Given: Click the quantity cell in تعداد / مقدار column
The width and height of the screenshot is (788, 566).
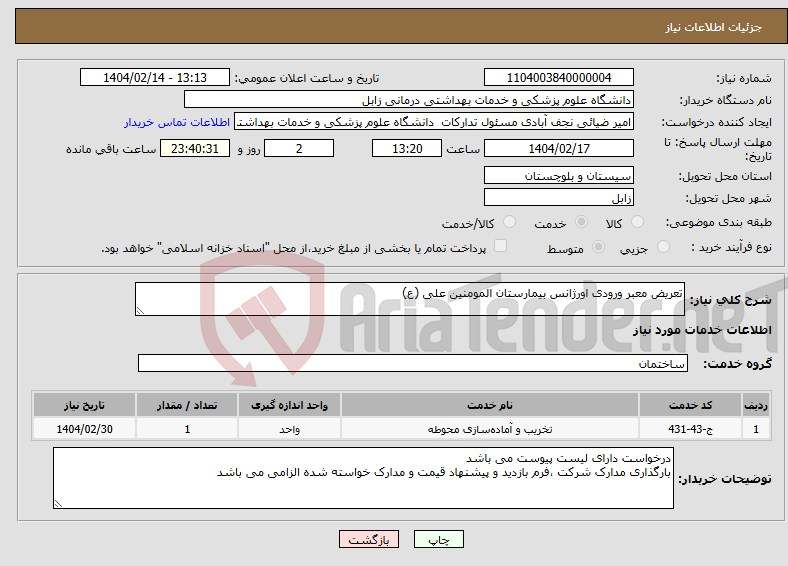Looking at the screenshot, I should (187, 429).
